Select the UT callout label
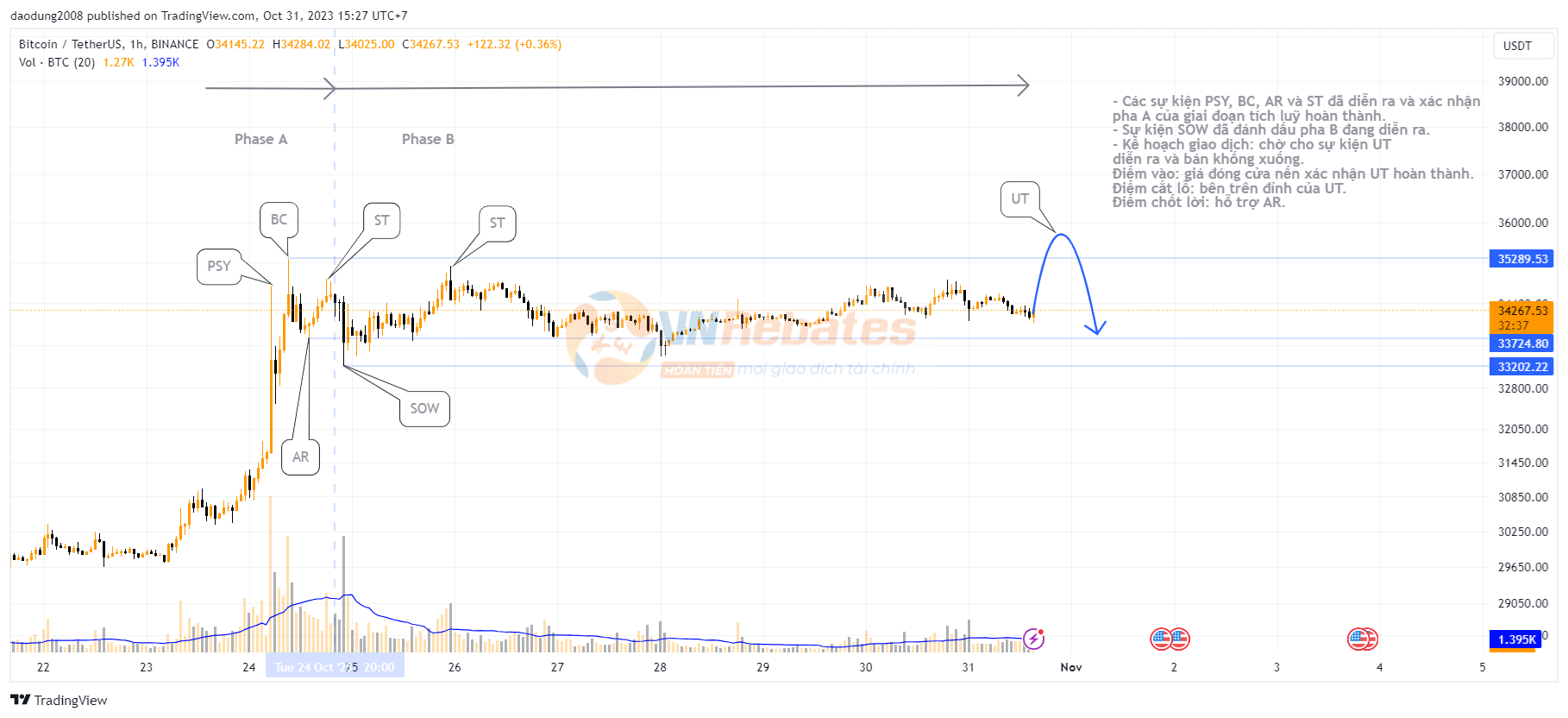This screenshot has width=1568, height=718. [x=1019, y=198]
